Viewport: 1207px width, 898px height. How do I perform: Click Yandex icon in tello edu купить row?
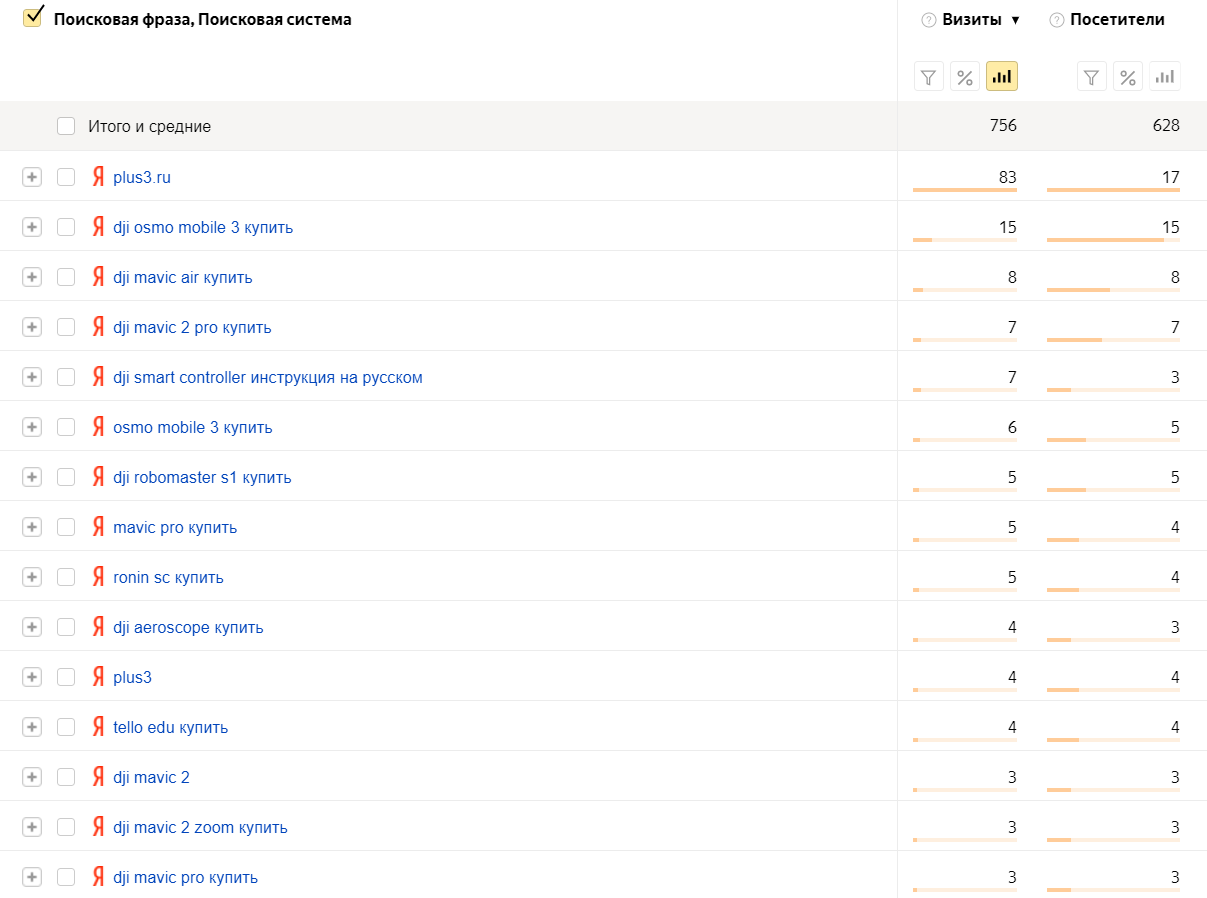[98, 727]
